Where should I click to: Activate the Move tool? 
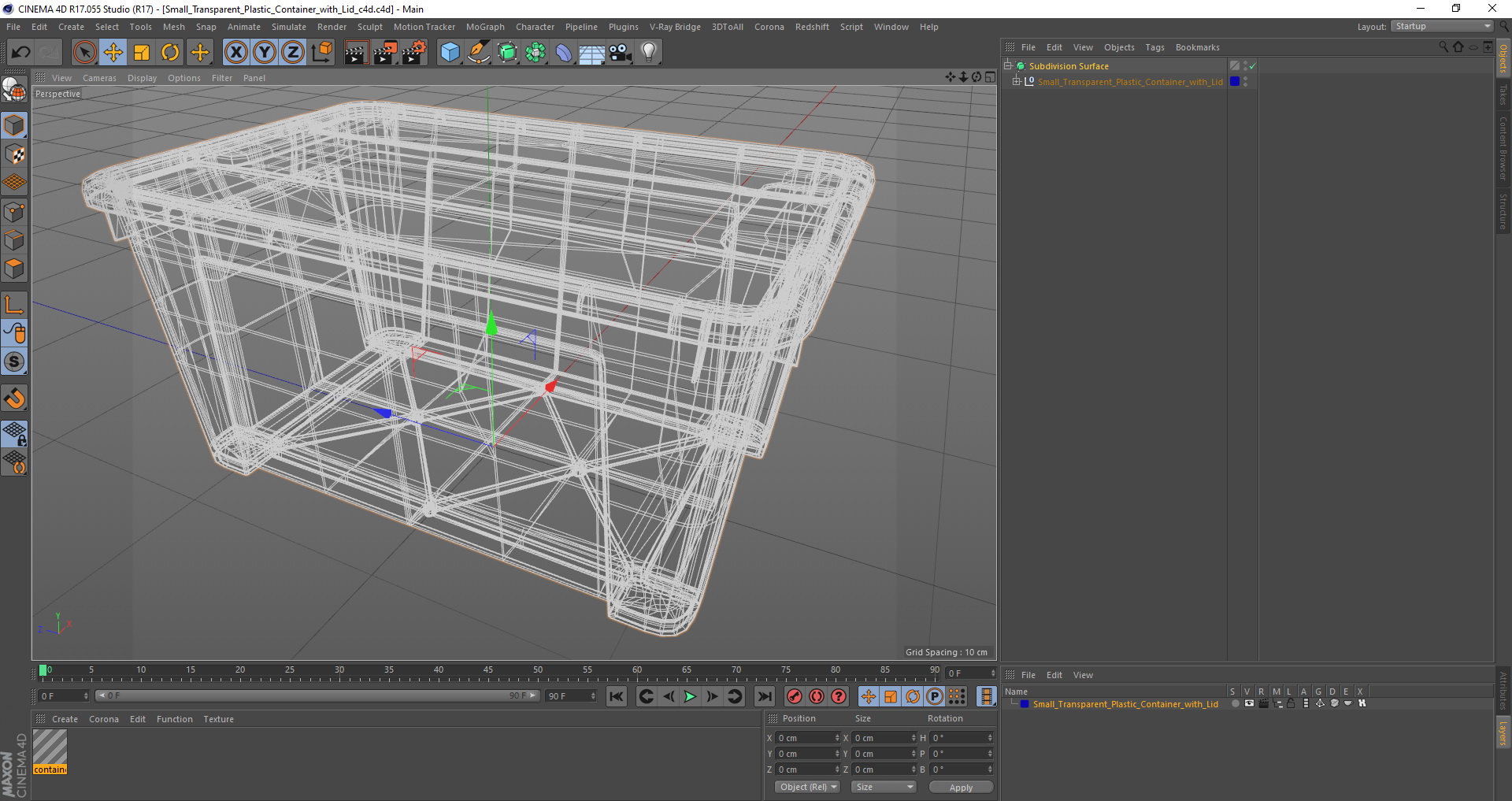click(113, 53)
